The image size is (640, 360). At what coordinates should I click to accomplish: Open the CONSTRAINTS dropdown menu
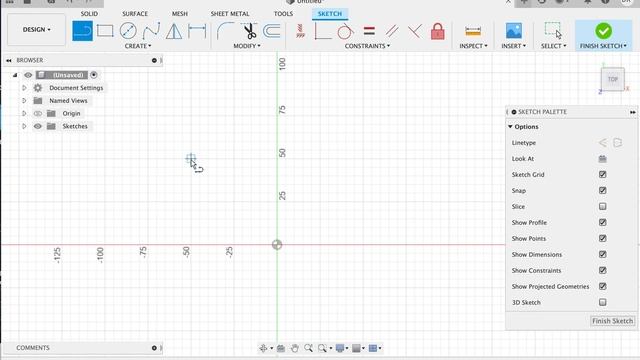(367, 46)
